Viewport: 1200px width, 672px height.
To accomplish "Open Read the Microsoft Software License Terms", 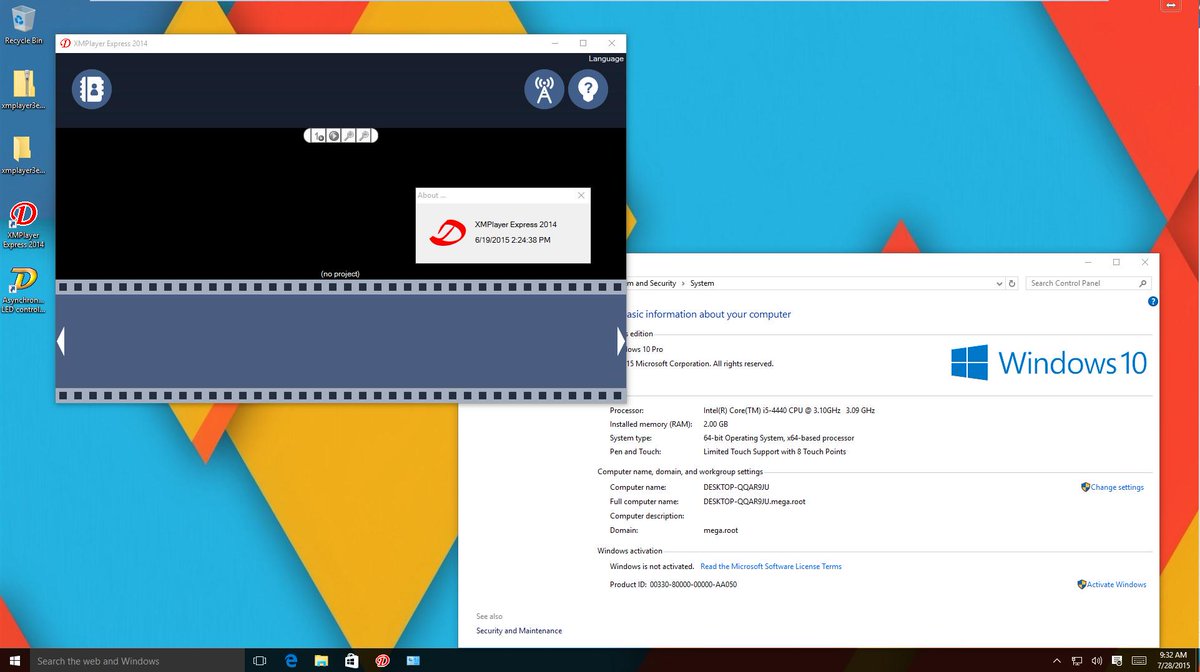I will [771, 567].
